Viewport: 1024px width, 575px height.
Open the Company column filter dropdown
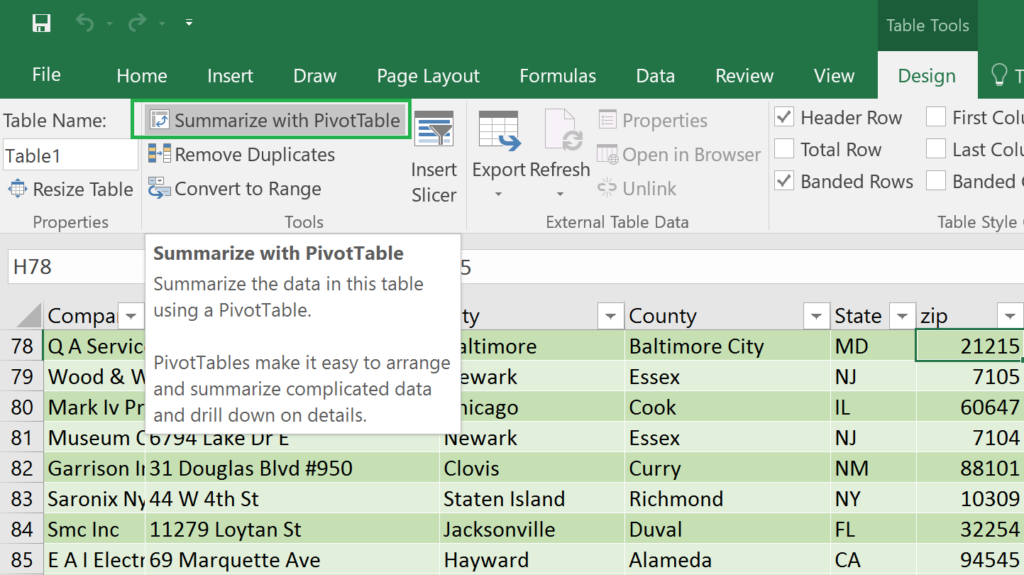(x=131, y=316)
